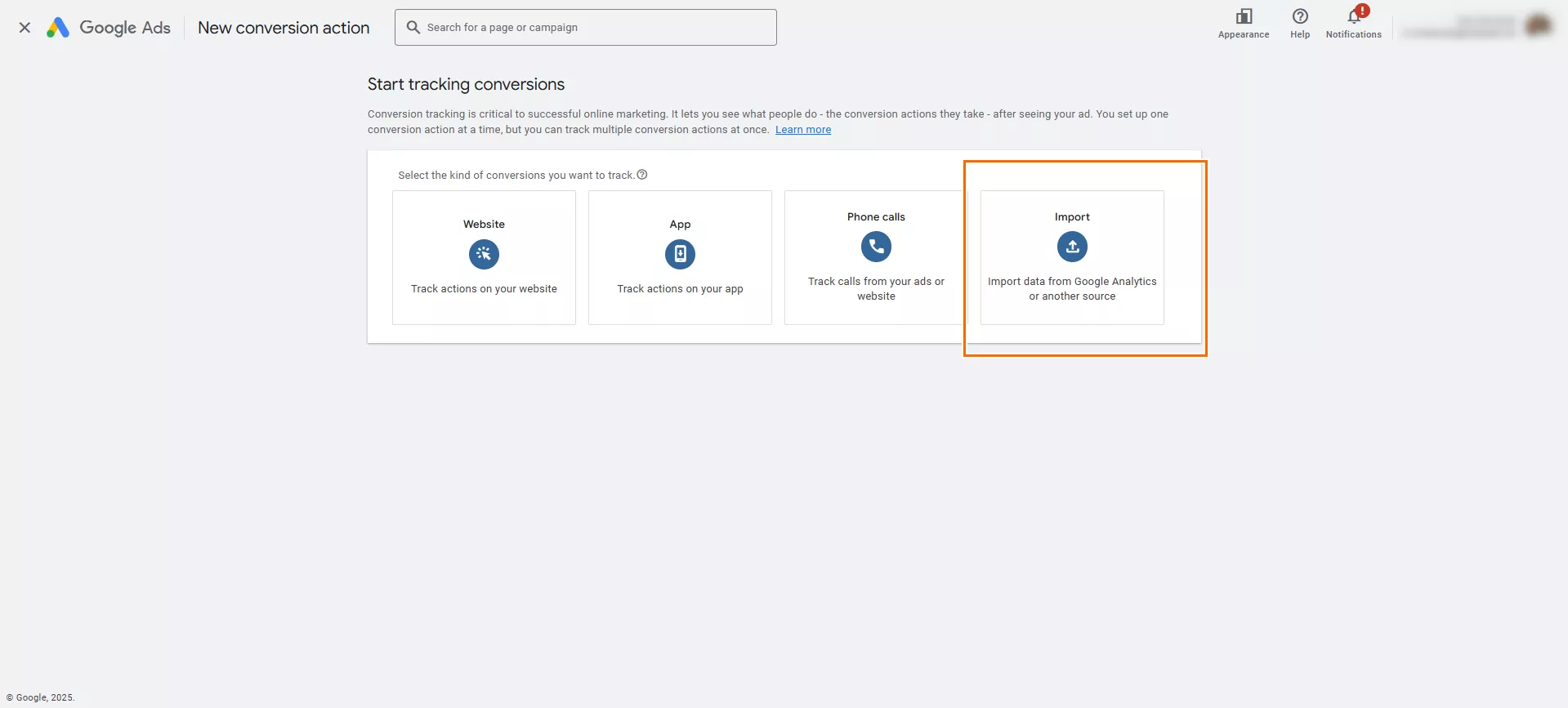This screenshot has height=708, width=1568.
Task: Follow the Learn more link
Action: point(802,130)
